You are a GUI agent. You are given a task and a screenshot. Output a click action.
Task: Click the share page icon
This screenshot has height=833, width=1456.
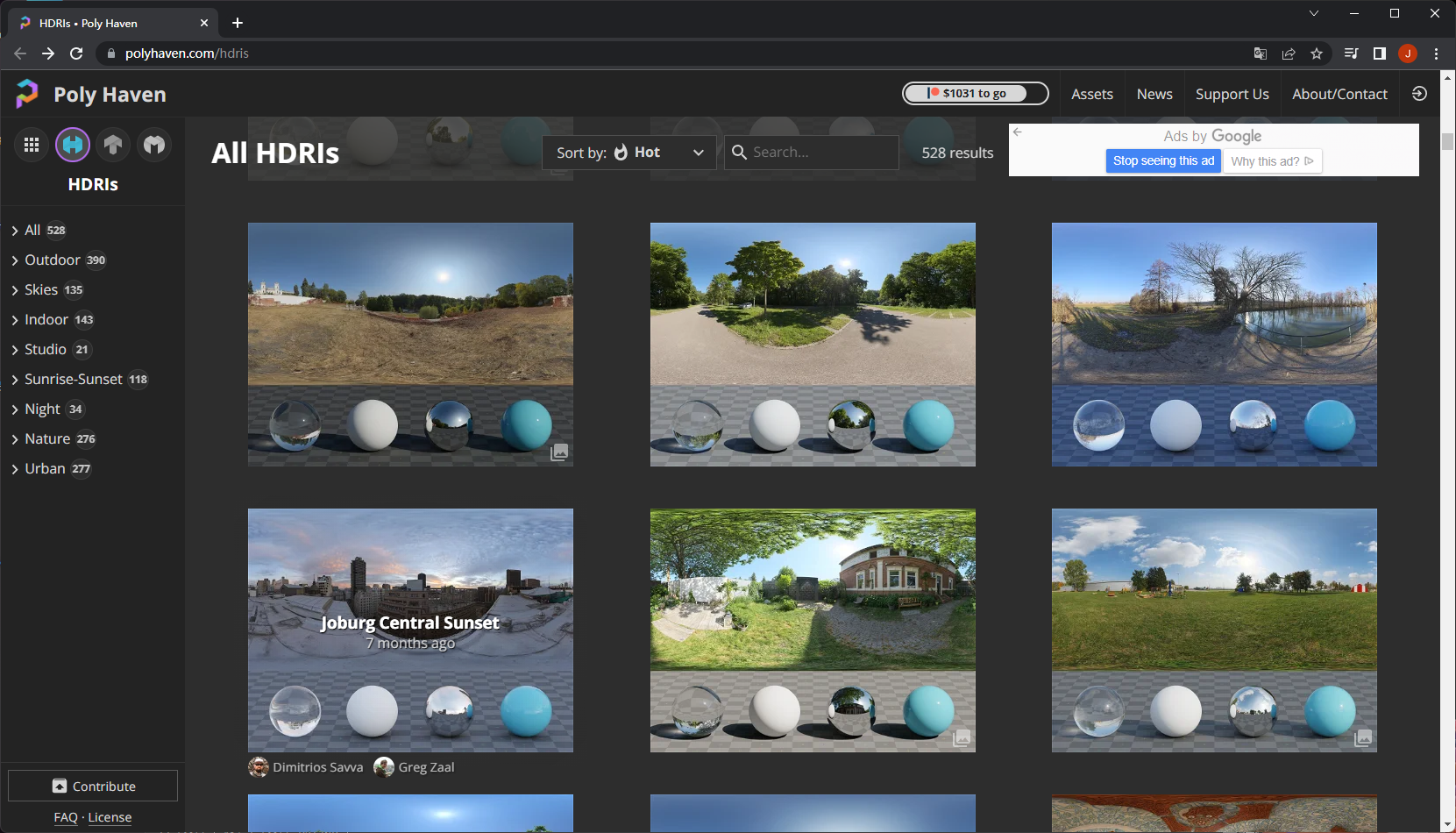(x=1289, y=53)
